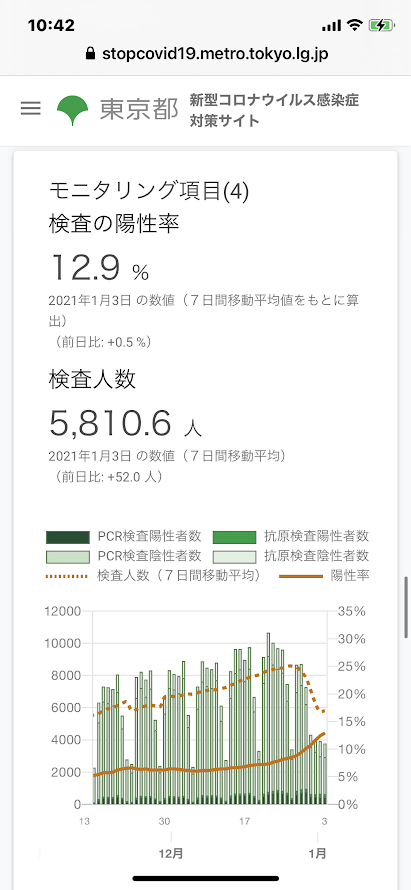Tap the green Tokyo ginkgo logo
The height and width of the screenshot is (890, 411).
[72, 110]
